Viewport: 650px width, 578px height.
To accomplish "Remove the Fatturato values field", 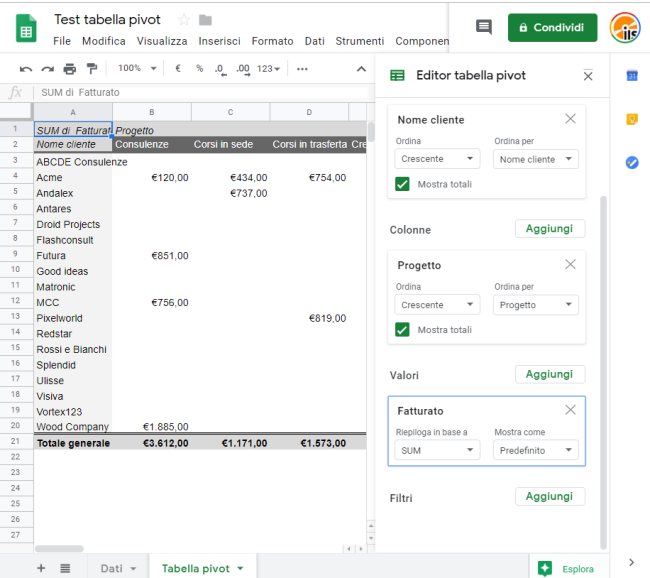I will pyautogui.click(x=570, y=410).
